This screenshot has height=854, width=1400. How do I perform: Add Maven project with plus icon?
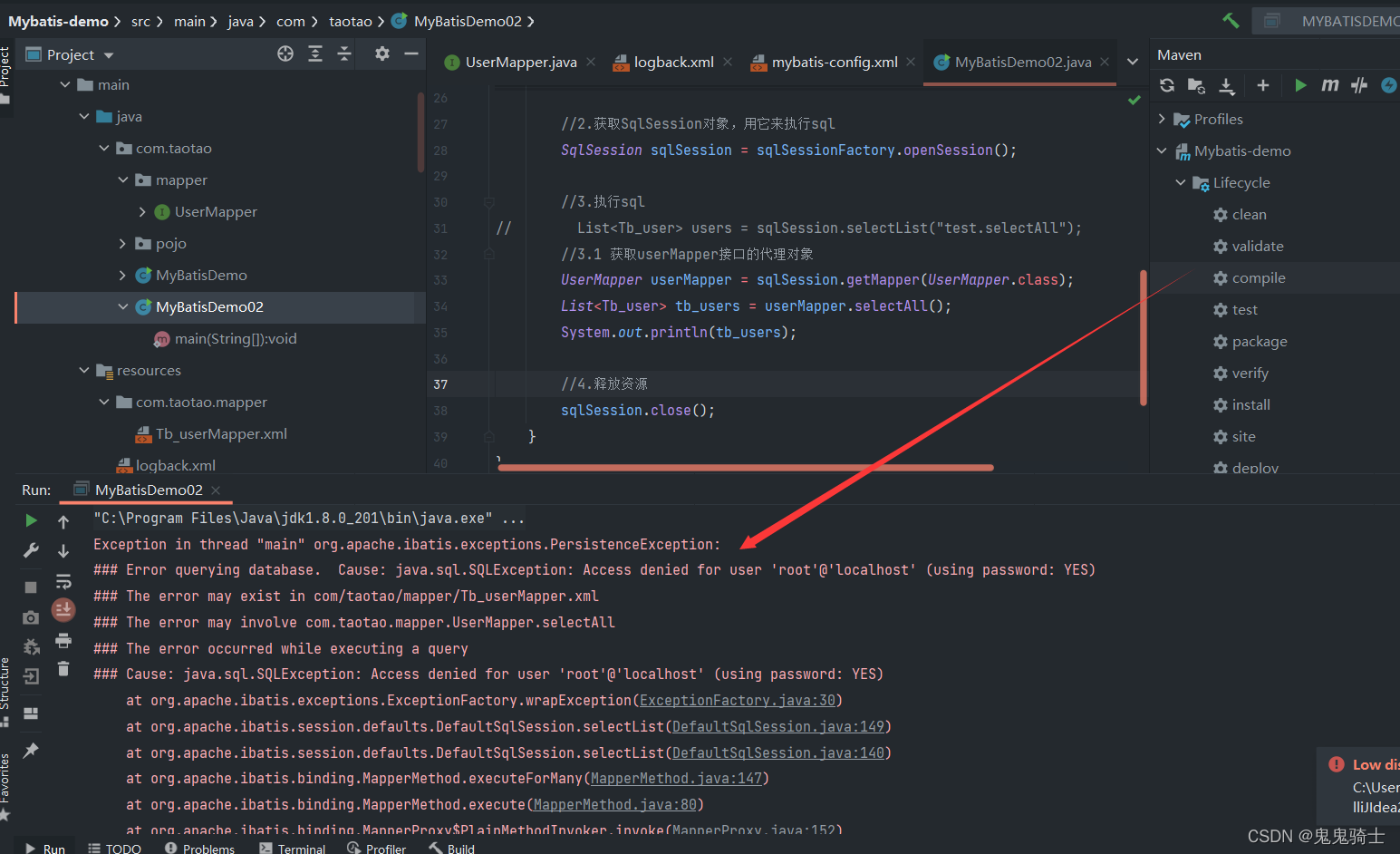coord(1263,85)
